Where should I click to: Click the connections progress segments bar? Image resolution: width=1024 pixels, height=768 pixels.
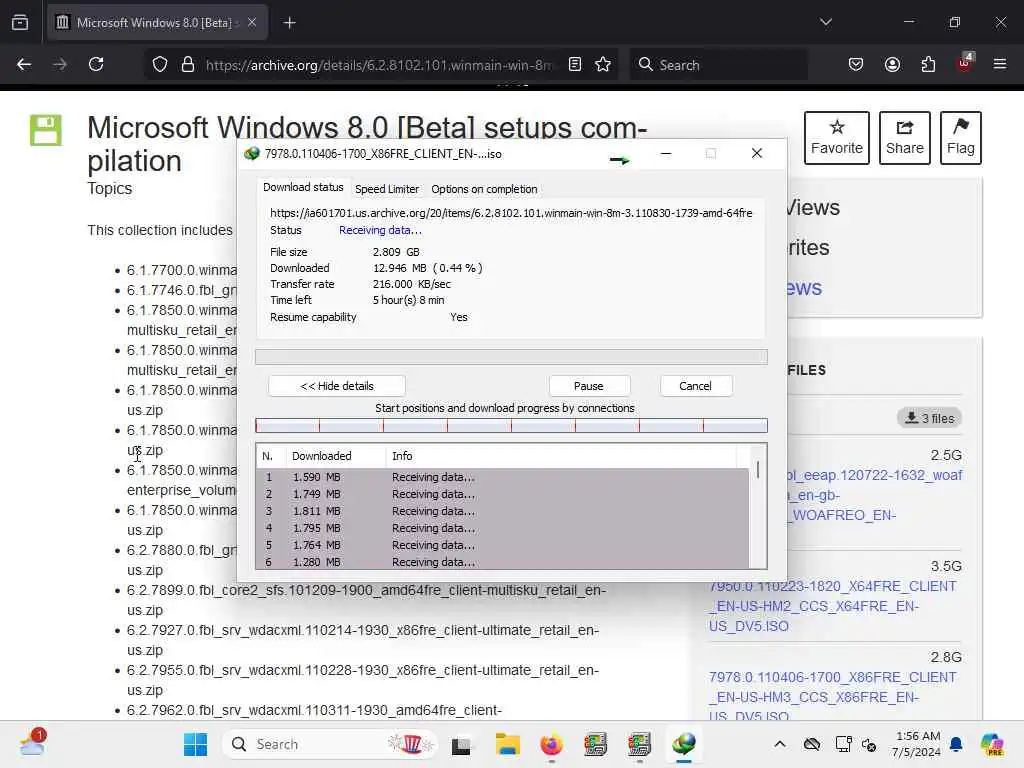(511, 426)
